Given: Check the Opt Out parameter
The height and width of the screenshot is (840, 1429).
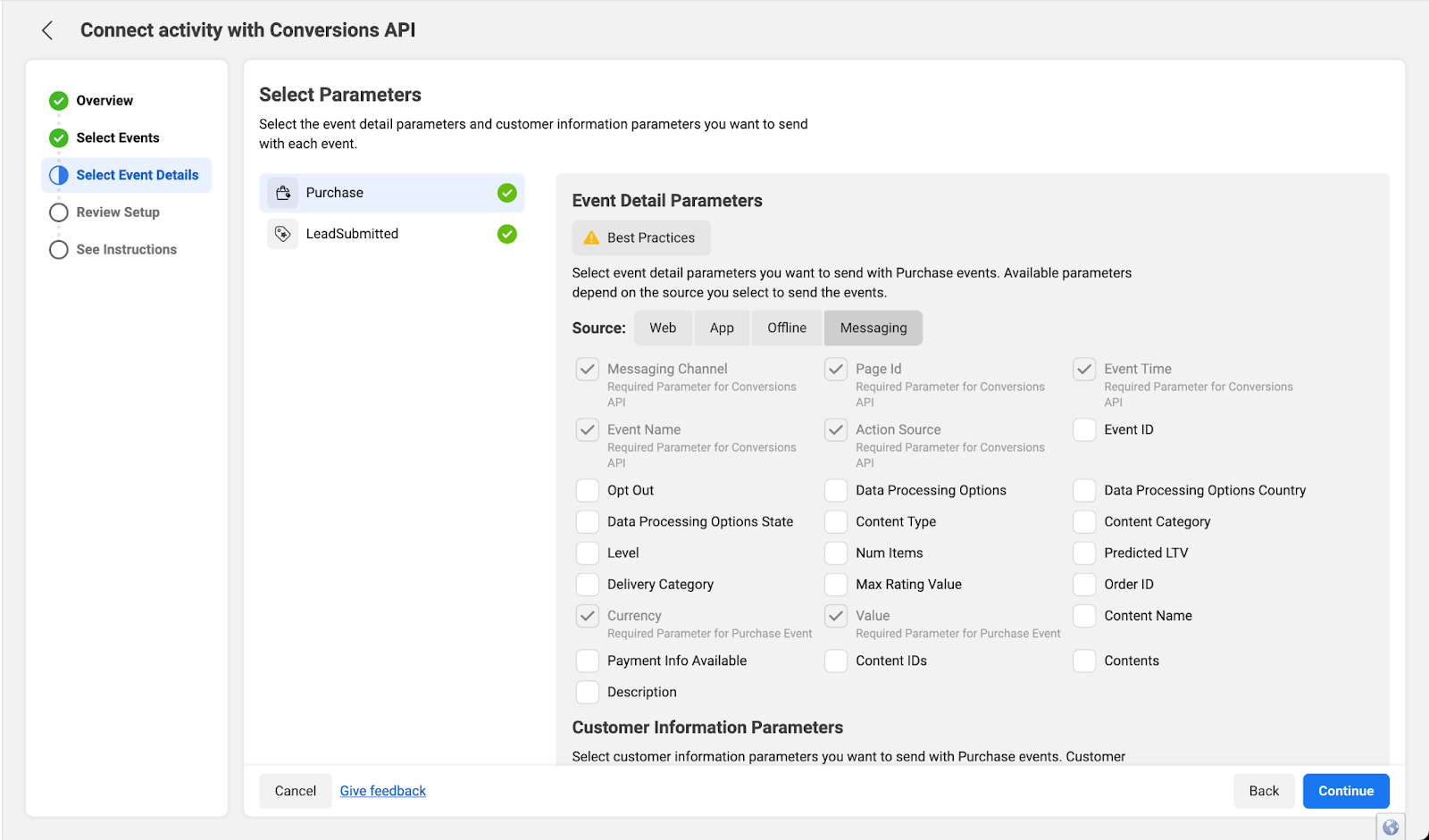Looking at the screenshot, I should click(x=588, y=491).
